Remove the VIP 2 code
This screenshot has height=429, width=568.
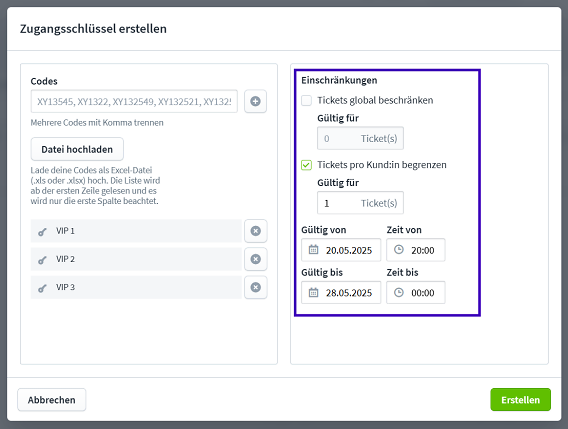click(x=256, y=259)
